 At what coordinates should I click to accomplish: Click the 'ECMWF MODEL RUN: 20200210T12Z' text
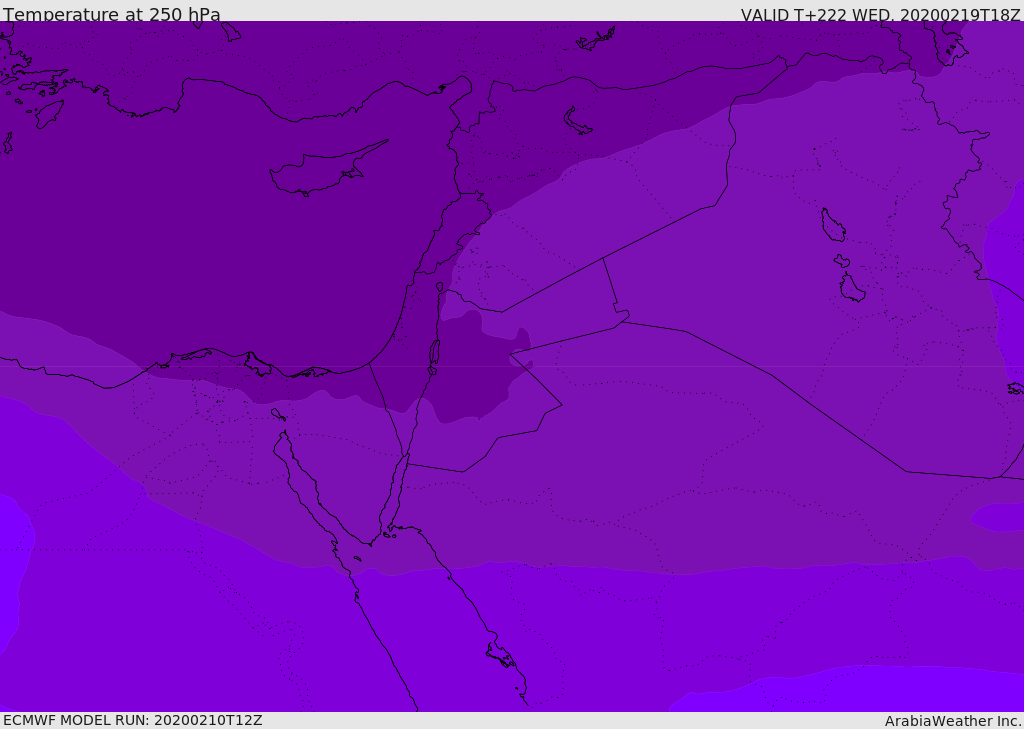click(133, 720)
